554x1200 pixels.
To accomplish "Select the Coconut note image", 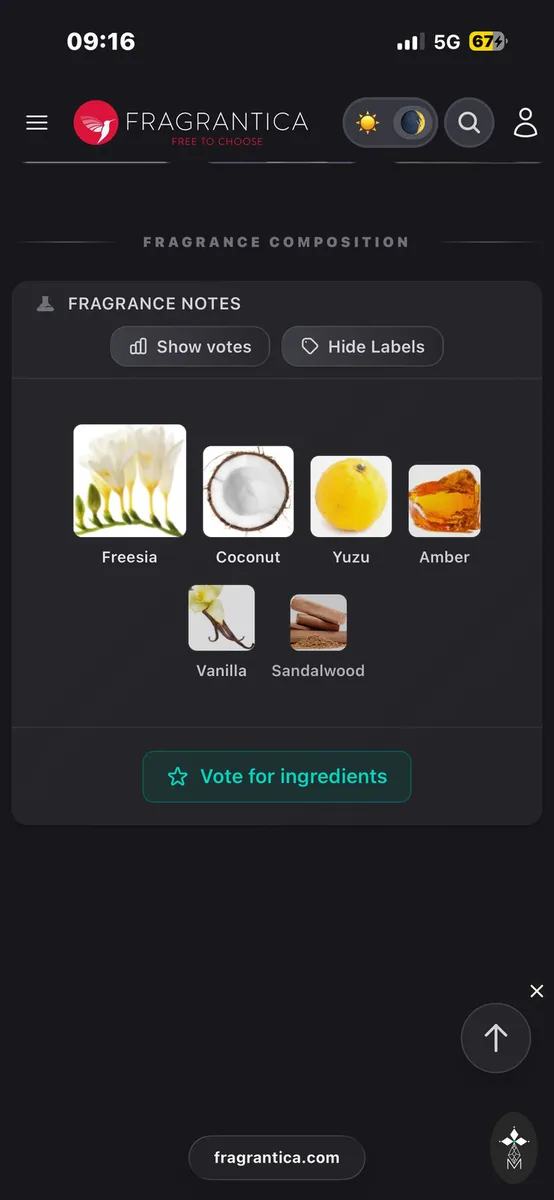I will pos(248,492).
